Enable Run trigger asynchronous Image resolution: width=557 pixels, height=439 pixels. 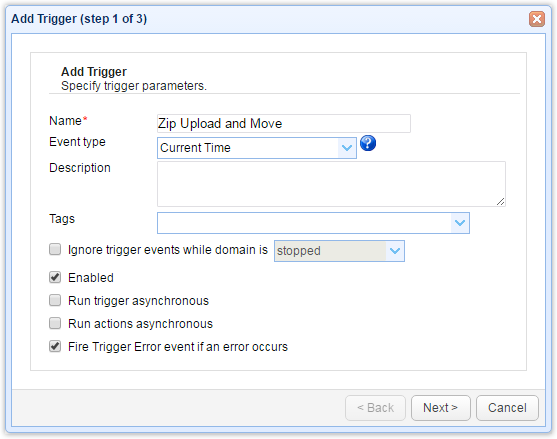click(55, 300)
